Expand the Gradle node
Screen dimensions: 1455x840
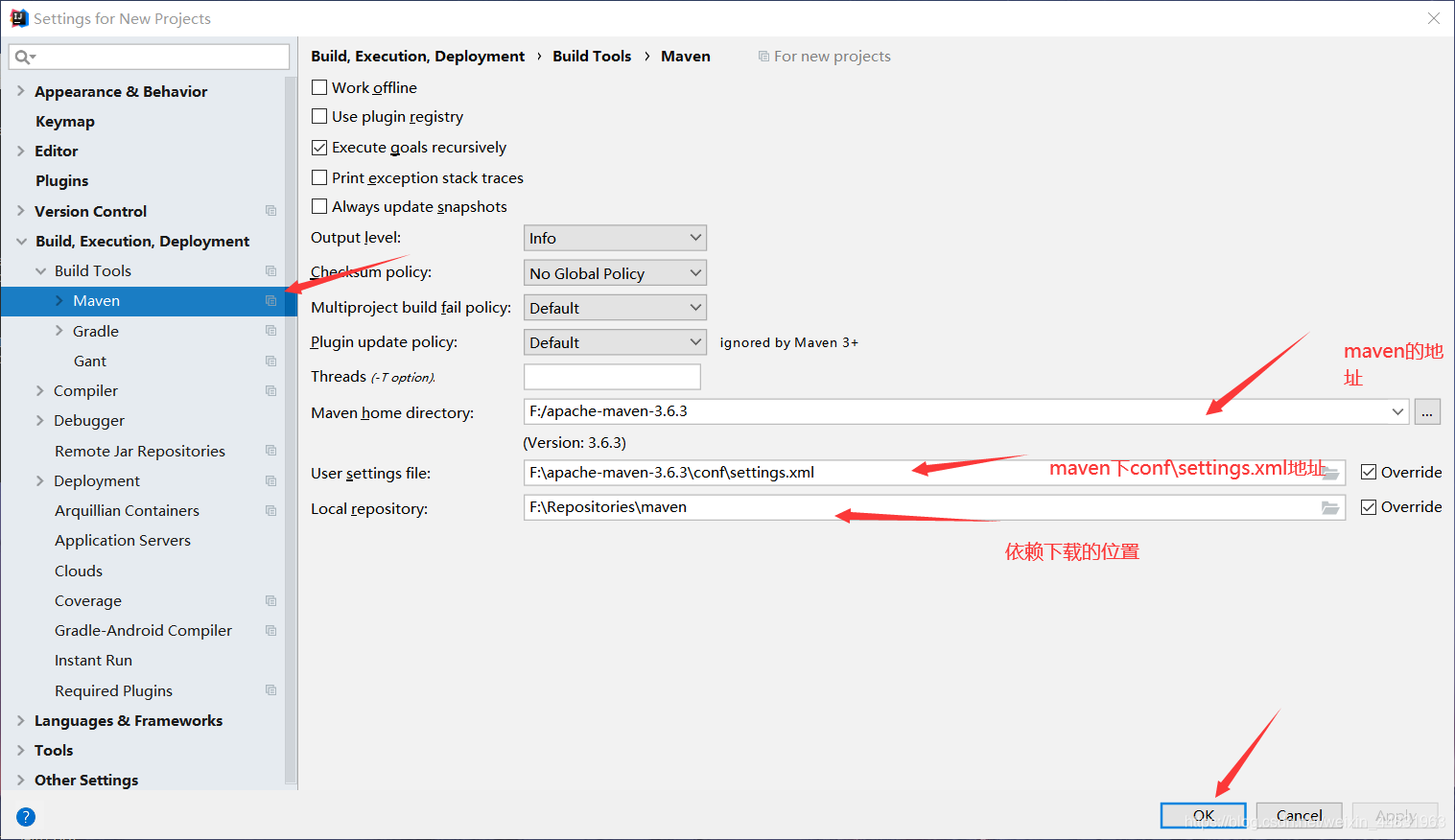[x=59, y=331]
